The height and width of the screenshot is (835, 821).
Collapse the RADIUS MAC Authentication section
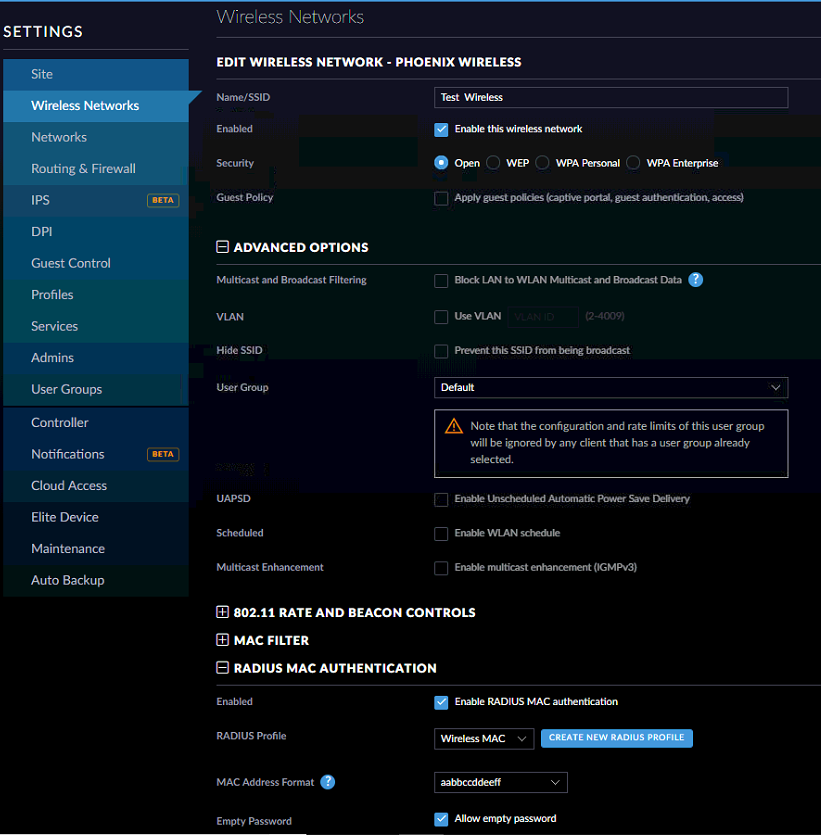point(223,668)
